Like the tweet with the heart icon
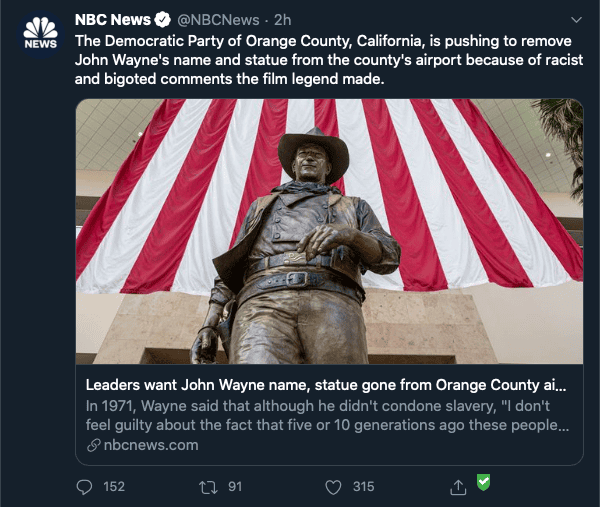The width and height of the screenshot is (600, 507). point(333,487)
